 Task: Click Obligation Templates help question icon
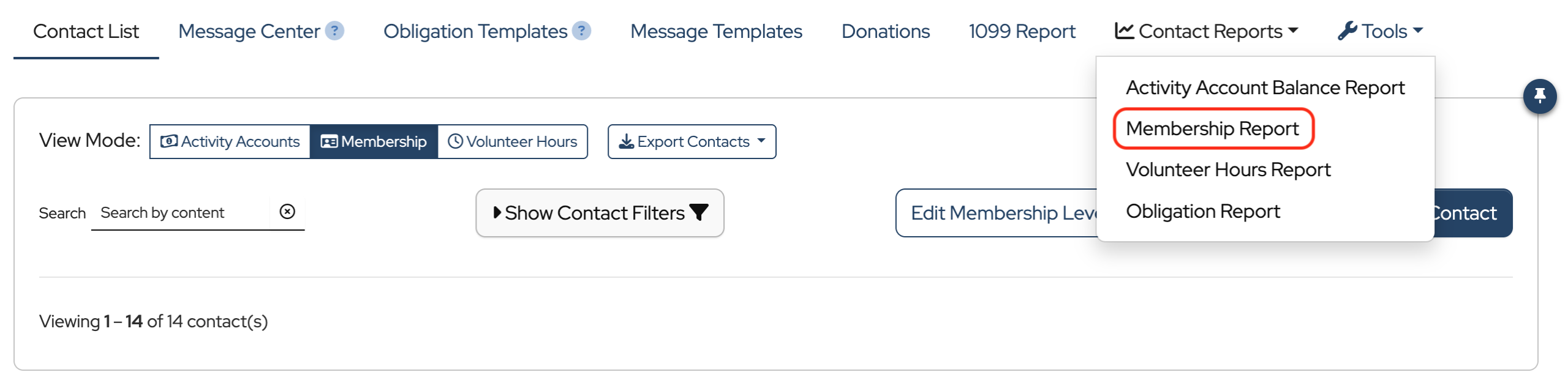point(581,31)
